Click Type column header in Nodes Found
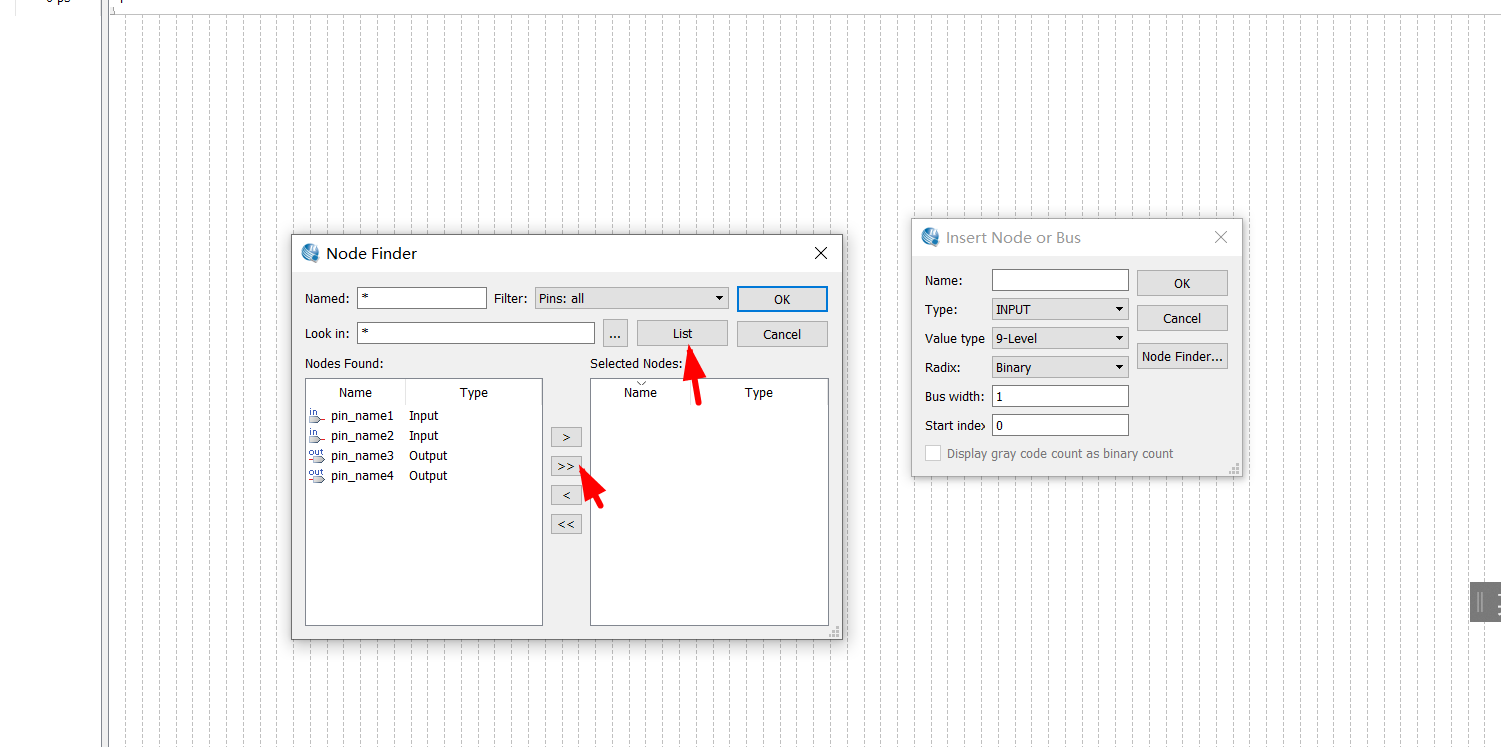The image size is (1501, 747). click(474, 393)
